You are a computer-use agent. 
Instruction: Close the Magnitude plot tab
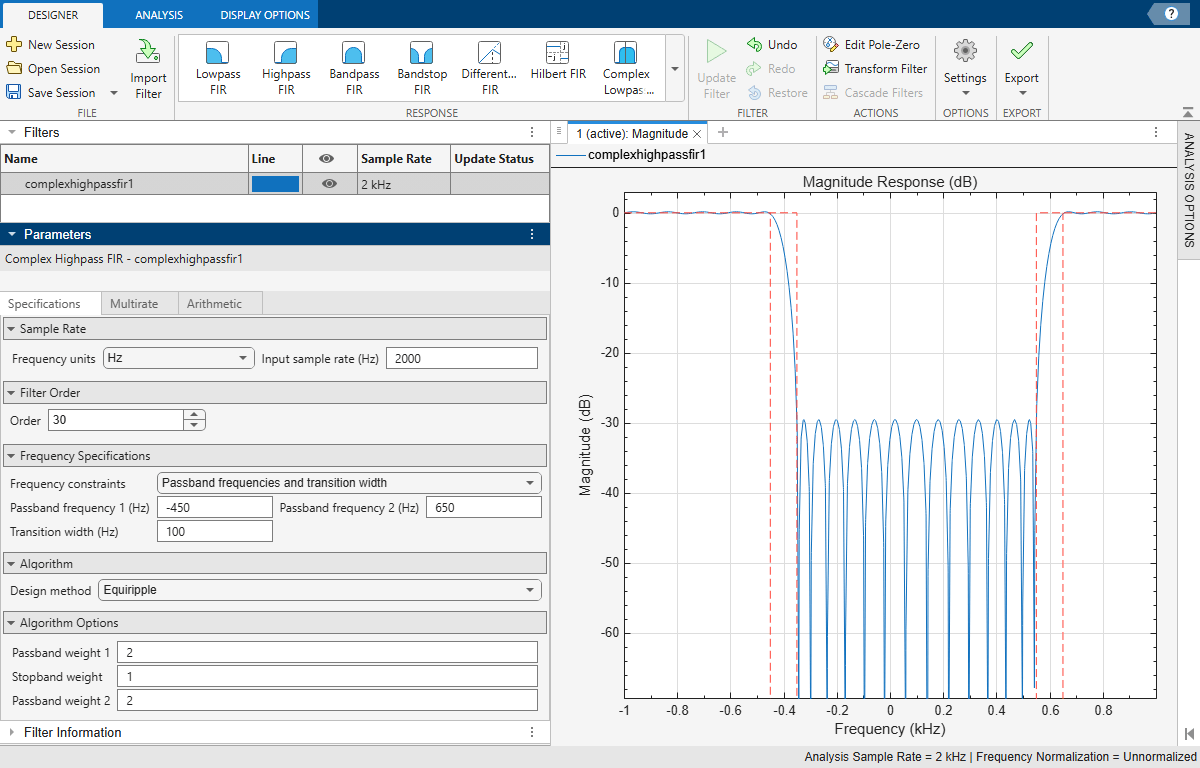coord(697,133)
